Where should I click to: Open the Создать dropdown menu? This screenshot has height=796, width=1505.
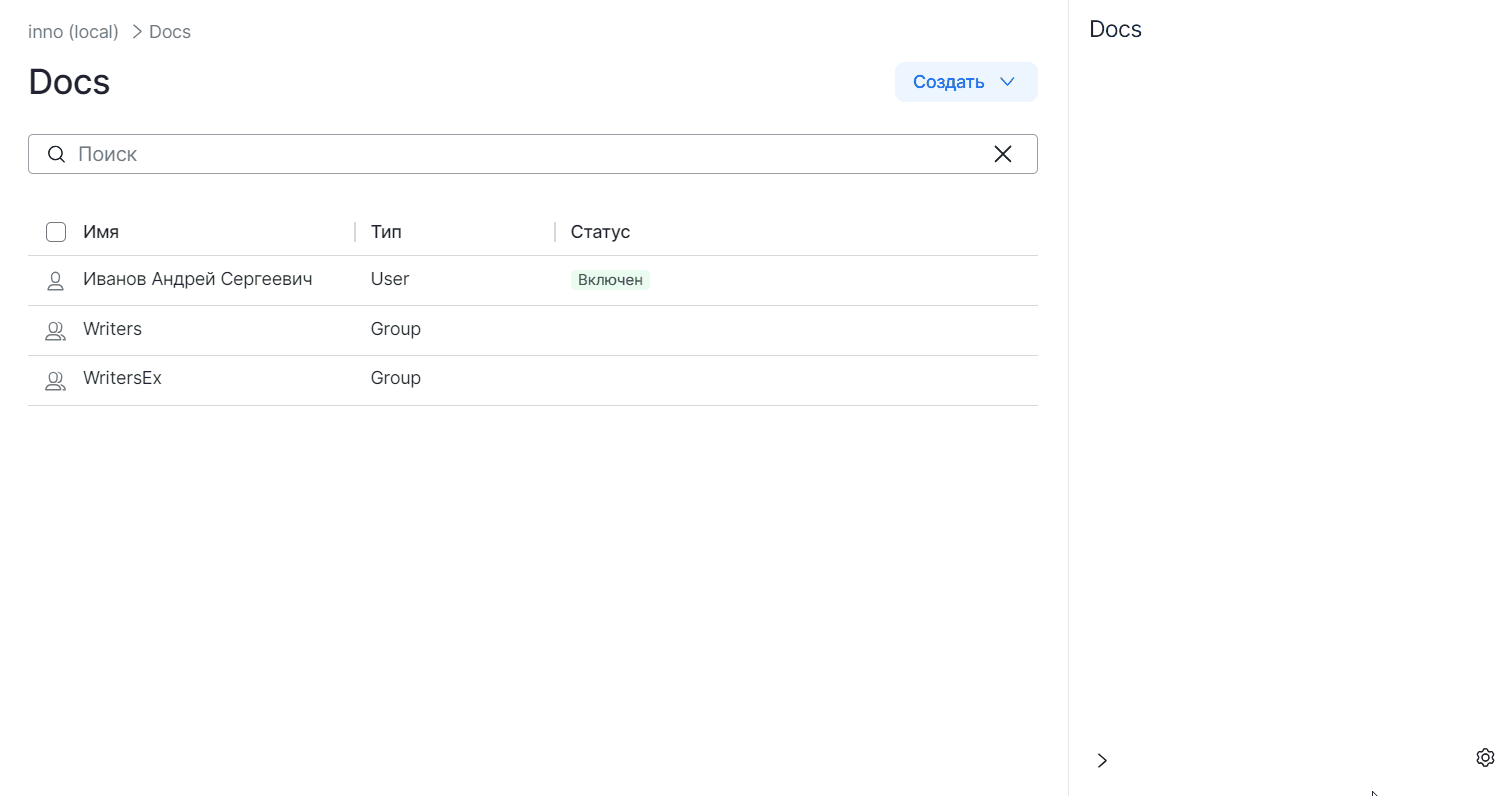(x=965, y=82)
